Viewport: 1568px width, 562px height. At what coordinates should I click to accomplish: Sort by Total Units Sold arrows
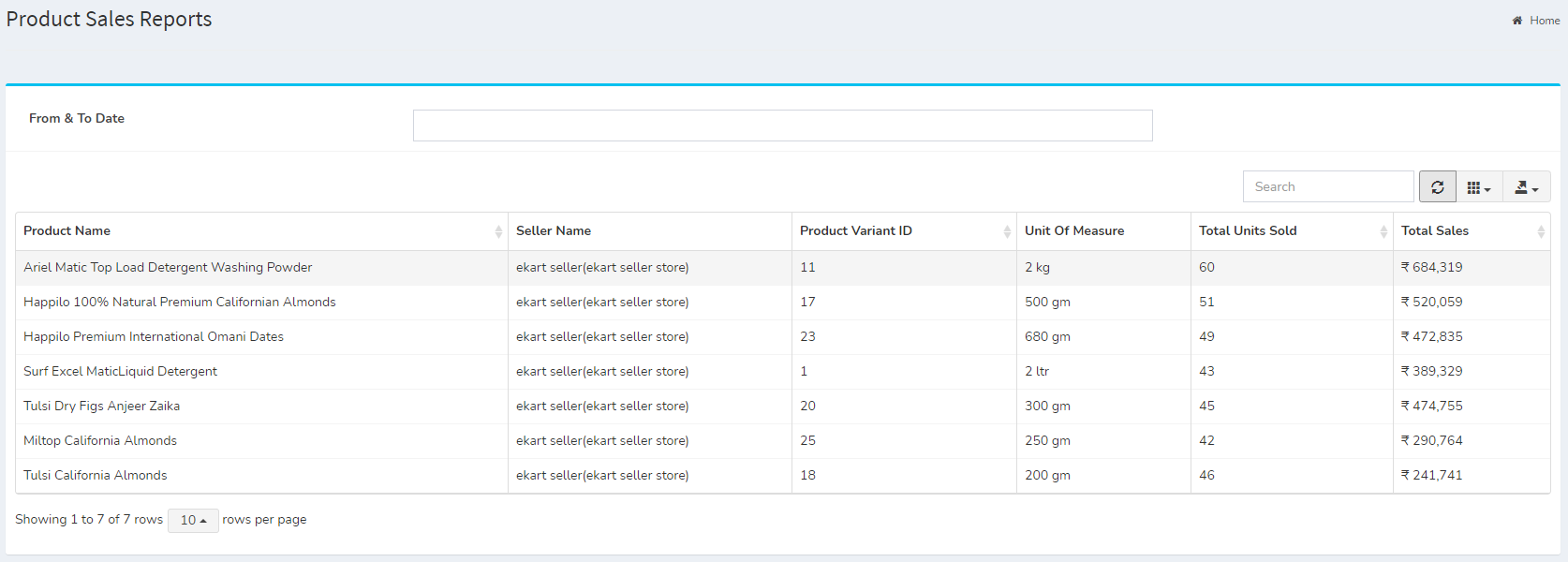tap(1383, 231)
